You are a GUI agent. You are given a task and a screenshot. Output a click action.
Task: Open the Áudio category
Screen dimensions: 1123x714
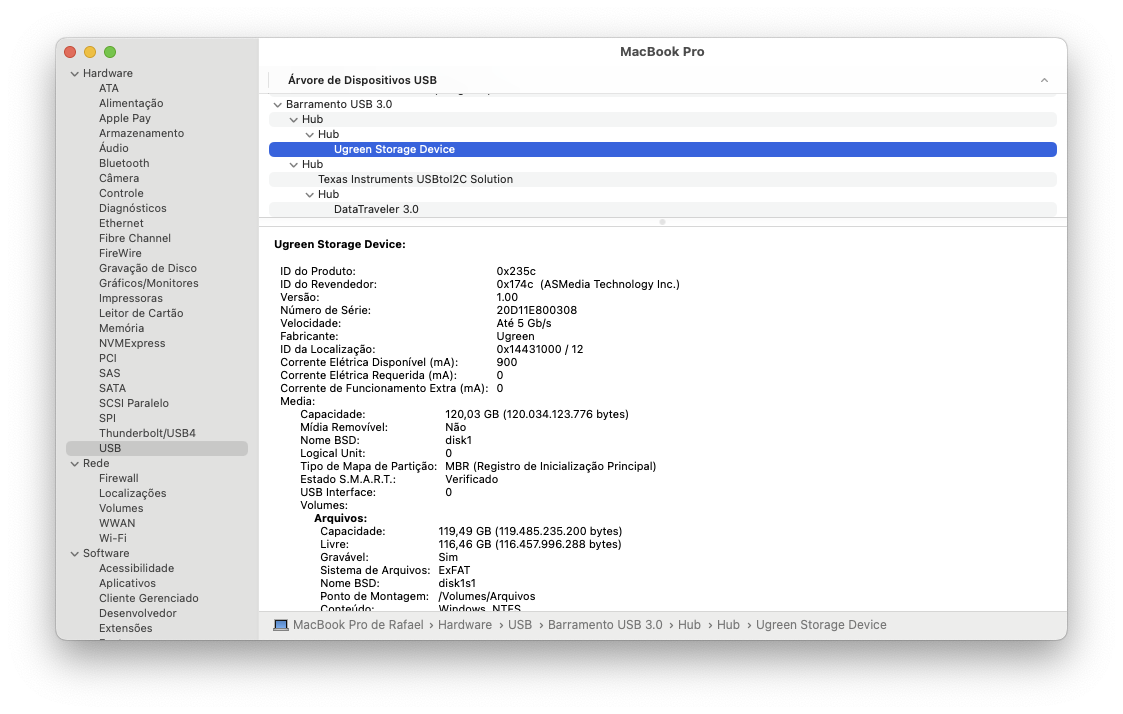click(114, 148)
